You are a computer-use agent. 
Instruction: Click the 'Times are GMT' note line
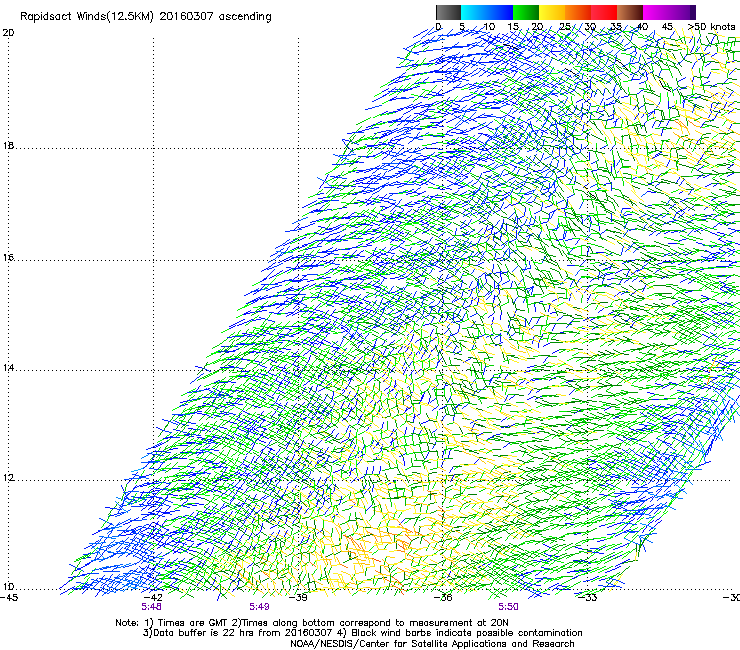(312, 623)
